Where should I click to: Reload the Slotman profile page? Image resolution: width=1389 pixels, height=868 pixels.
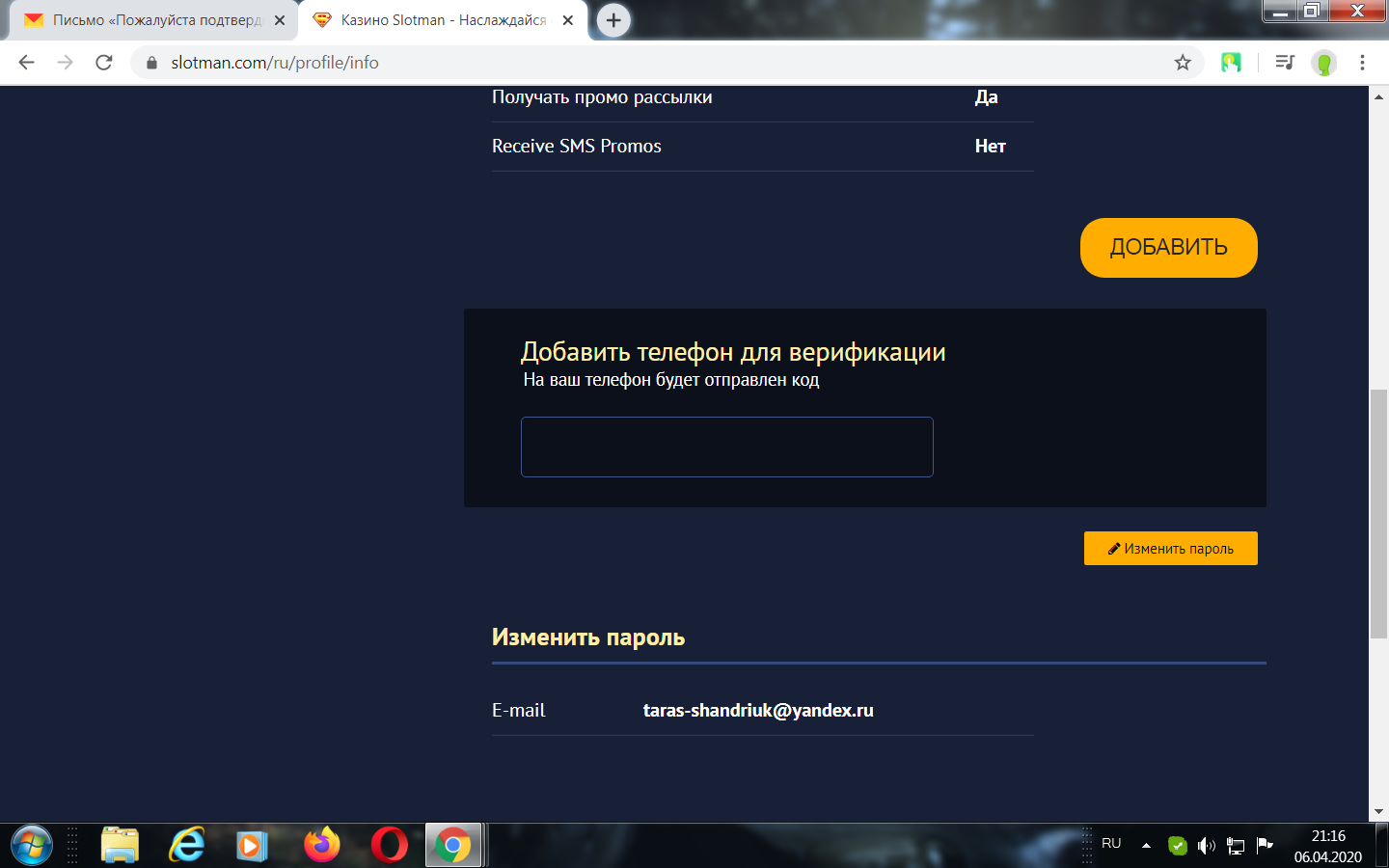click(104, 63)
